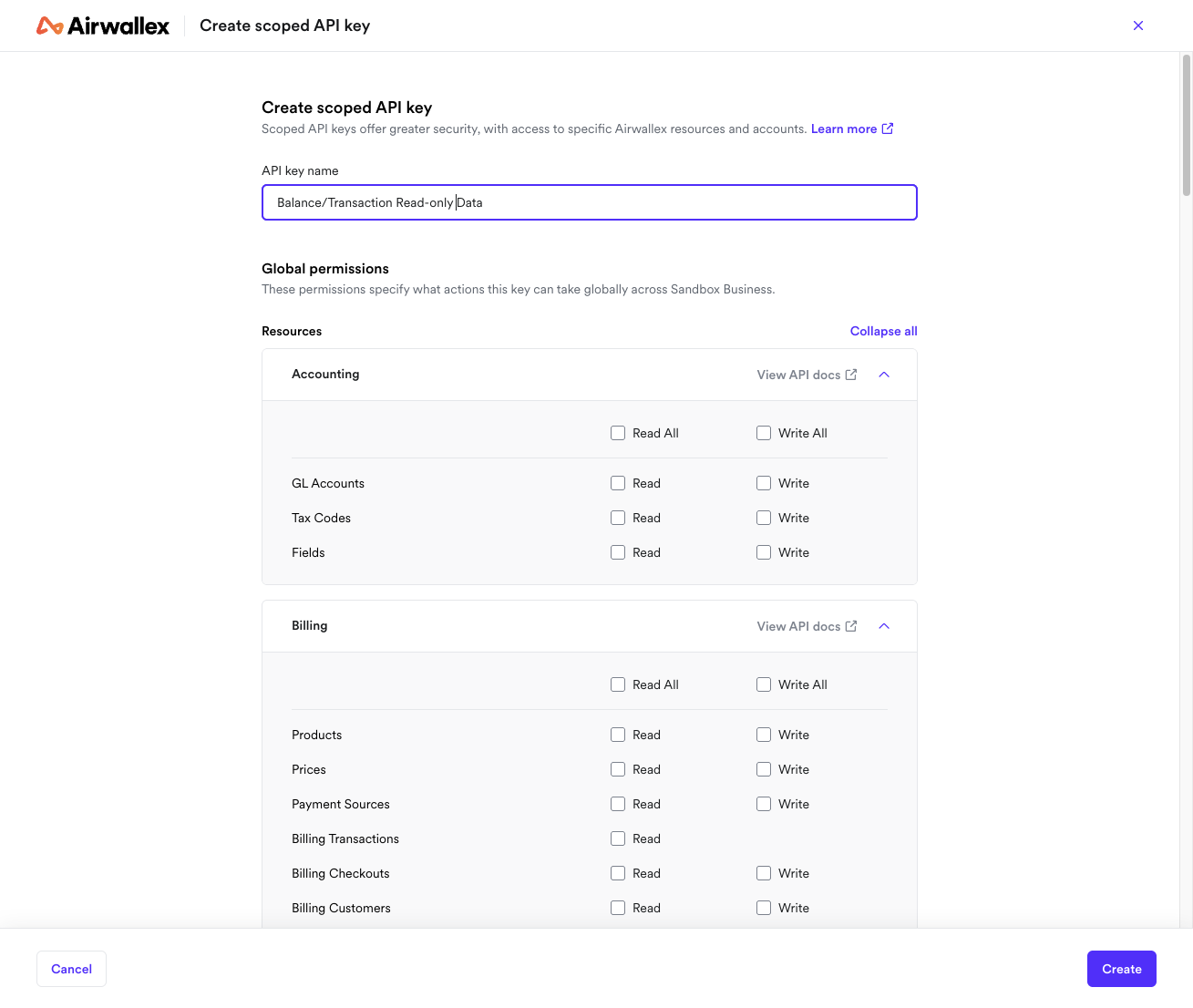
Task: Check Read All under Billing
Action: [618, 684]
